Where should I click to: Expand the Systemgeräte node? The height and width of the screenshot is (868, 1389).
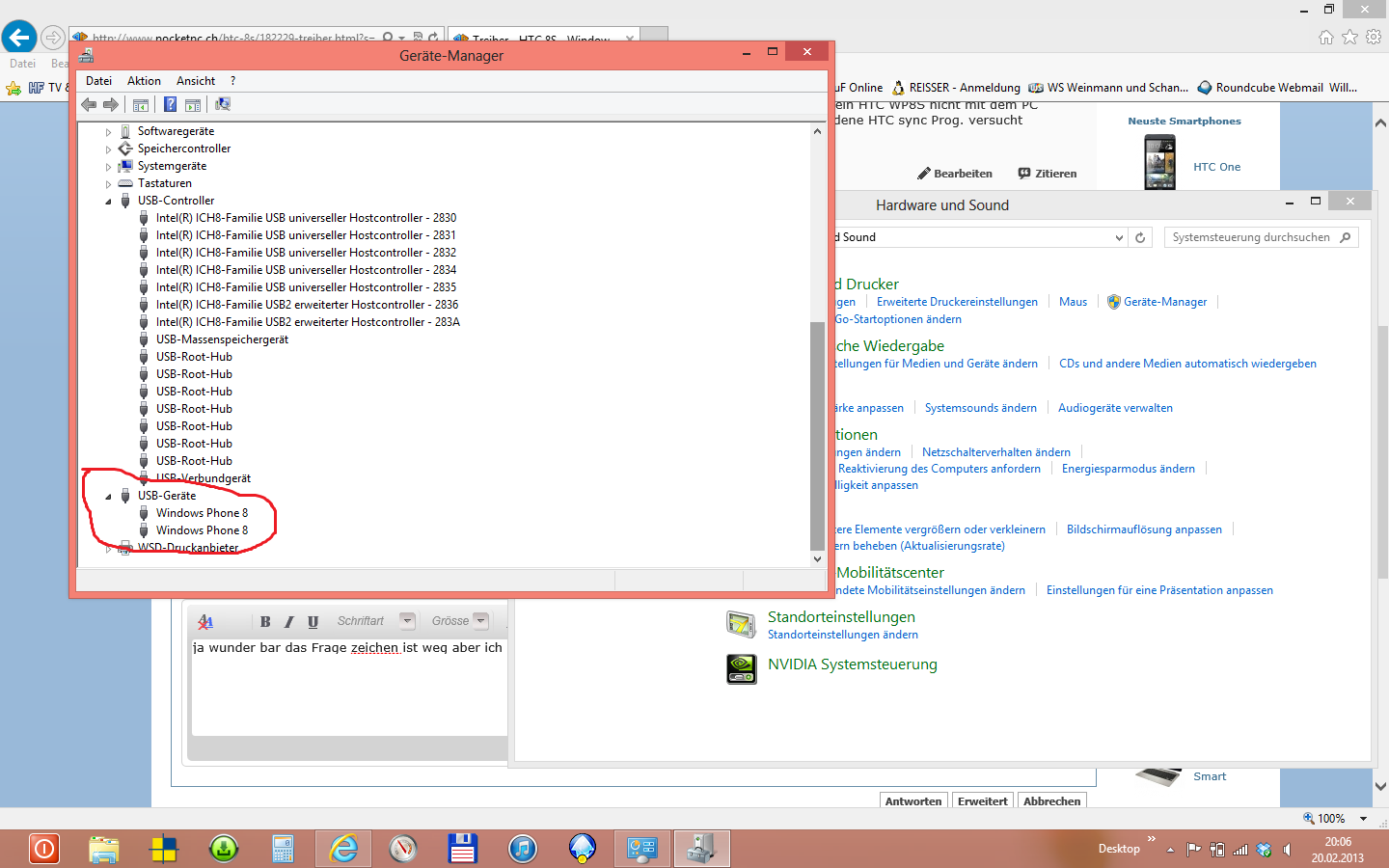click(x=108, y=167)
